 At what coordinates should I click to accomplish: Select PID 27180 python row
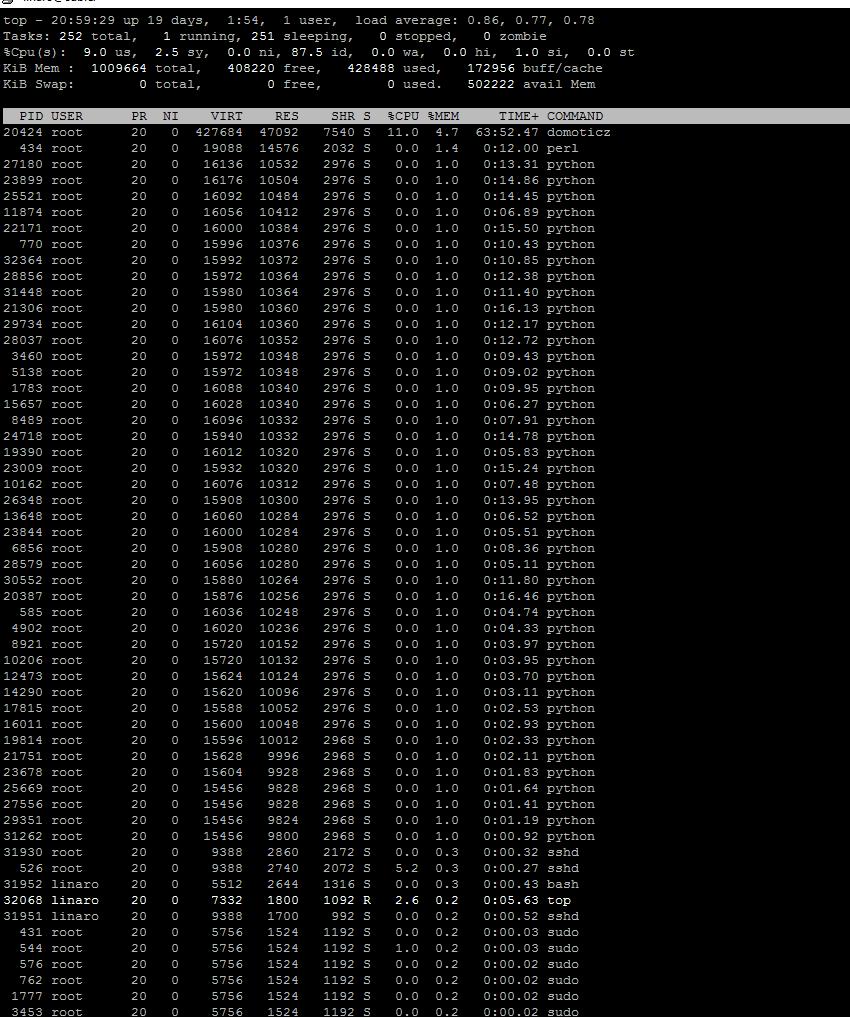click(23, 164)
